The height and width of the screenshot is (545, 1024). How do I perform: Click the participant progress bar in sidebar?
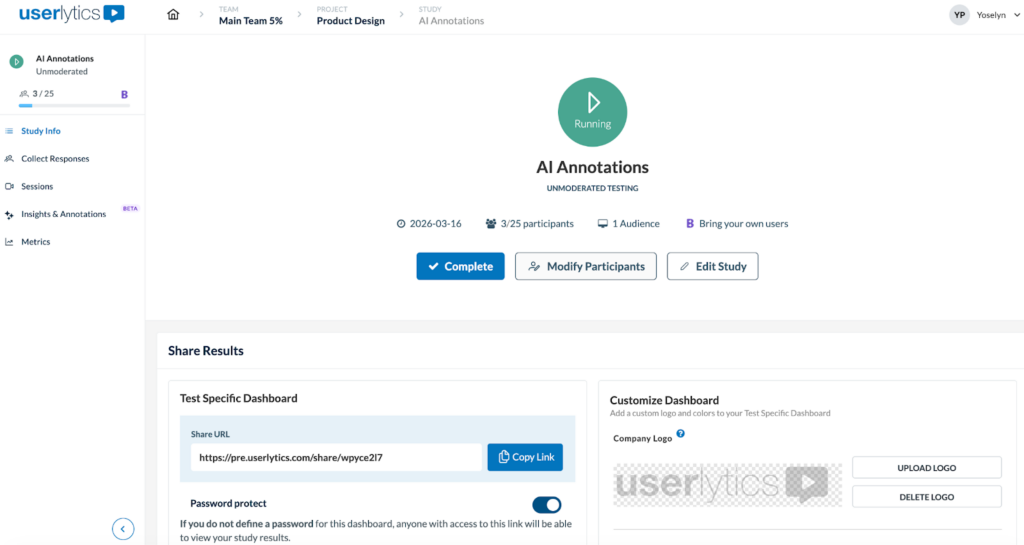[x=74, y=106]
